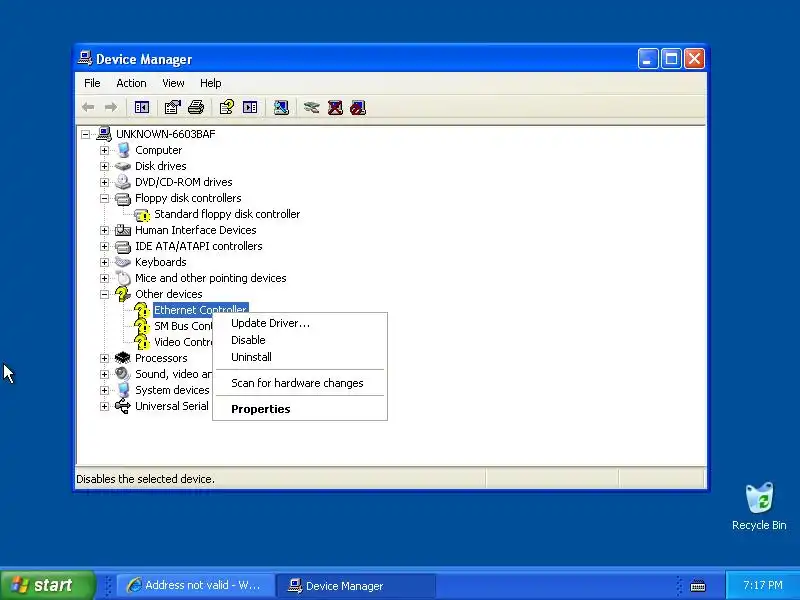Open the View menu
The image size is (800, 600).
click(173, 83)
